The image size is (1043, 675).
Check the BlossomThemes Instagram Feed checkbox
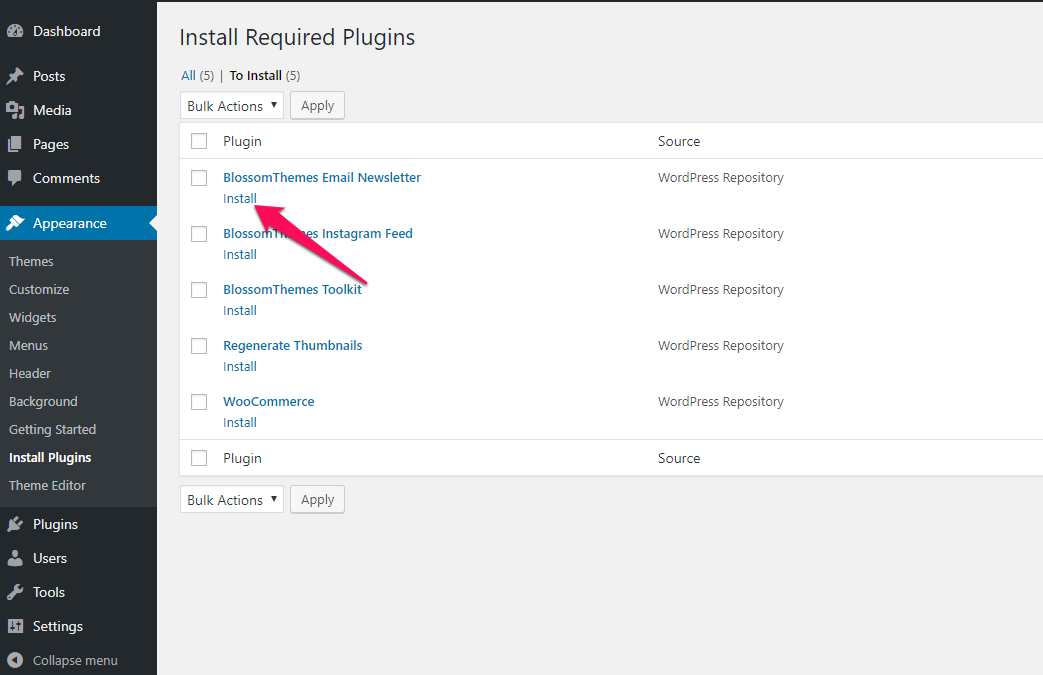(199, 233)
